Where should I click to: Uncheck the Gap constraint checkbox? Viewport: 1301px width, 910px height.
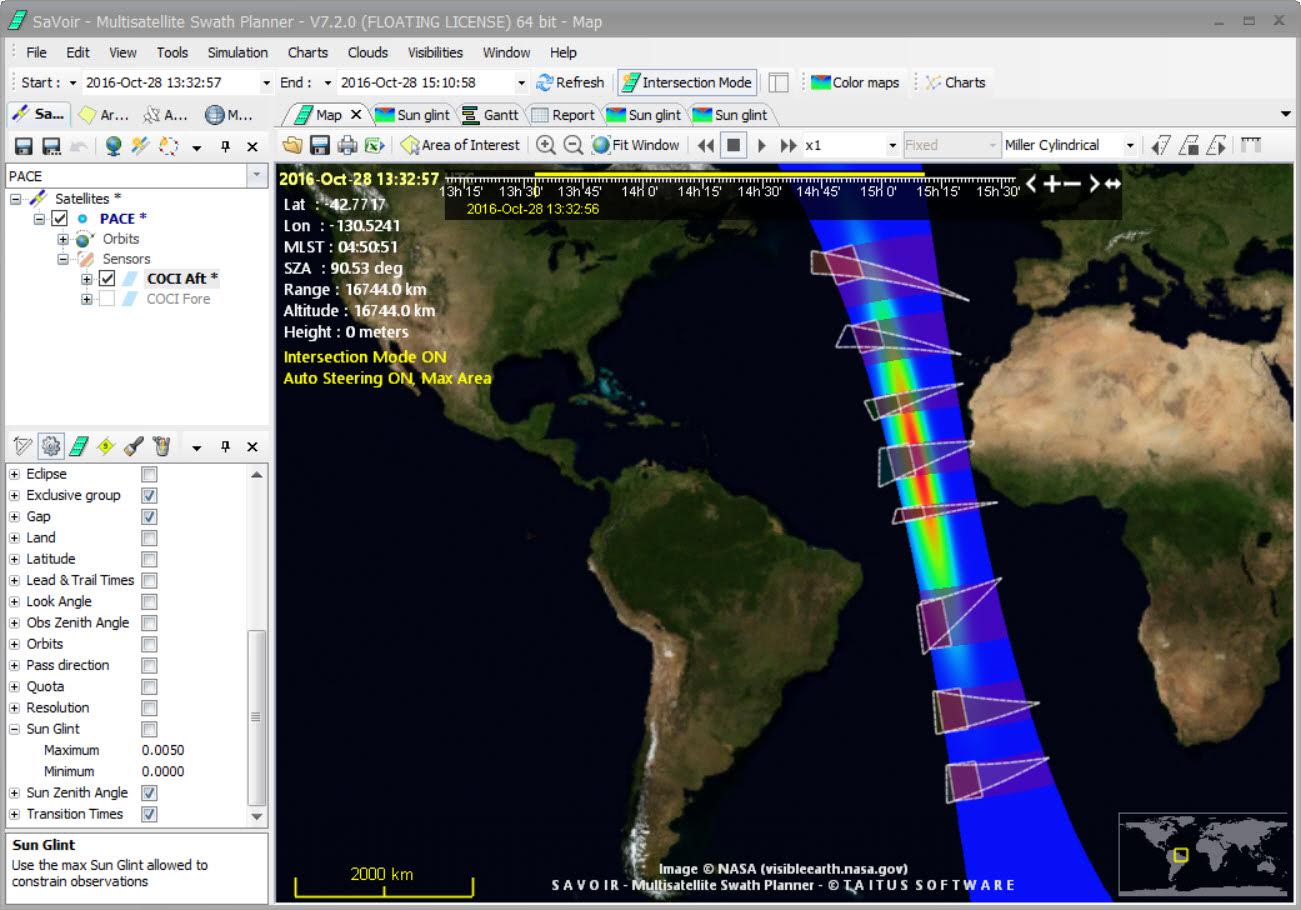[x=149, y=517]
